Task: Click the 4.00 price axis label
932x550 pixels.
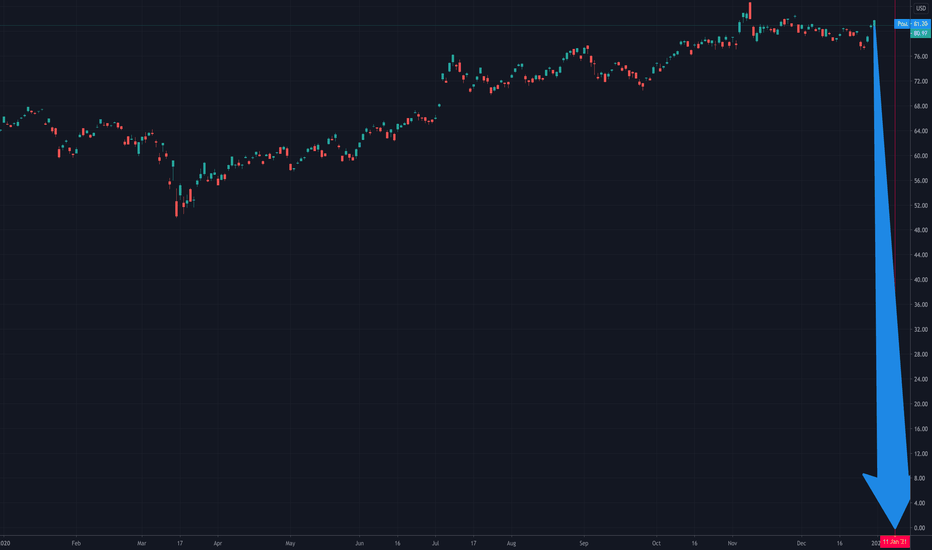Action: (920, 504)
